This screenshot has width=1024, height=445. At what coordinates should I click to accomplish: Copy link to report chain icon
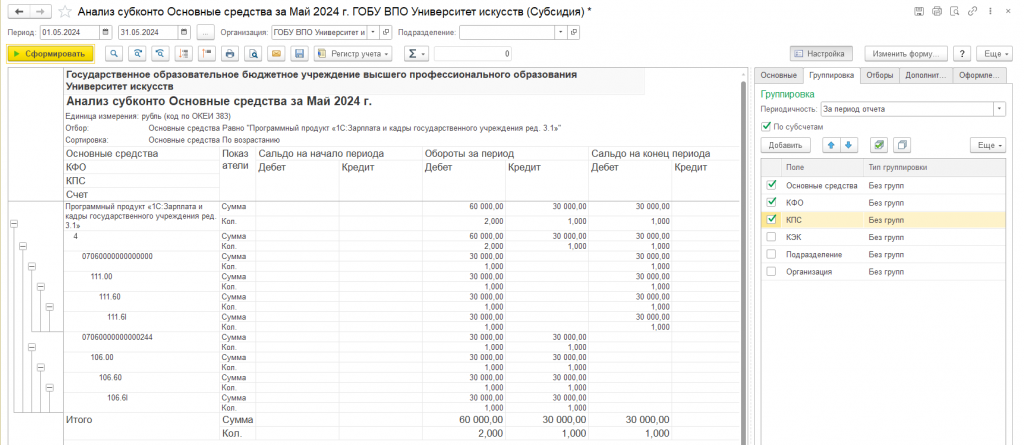coord(972,11)
